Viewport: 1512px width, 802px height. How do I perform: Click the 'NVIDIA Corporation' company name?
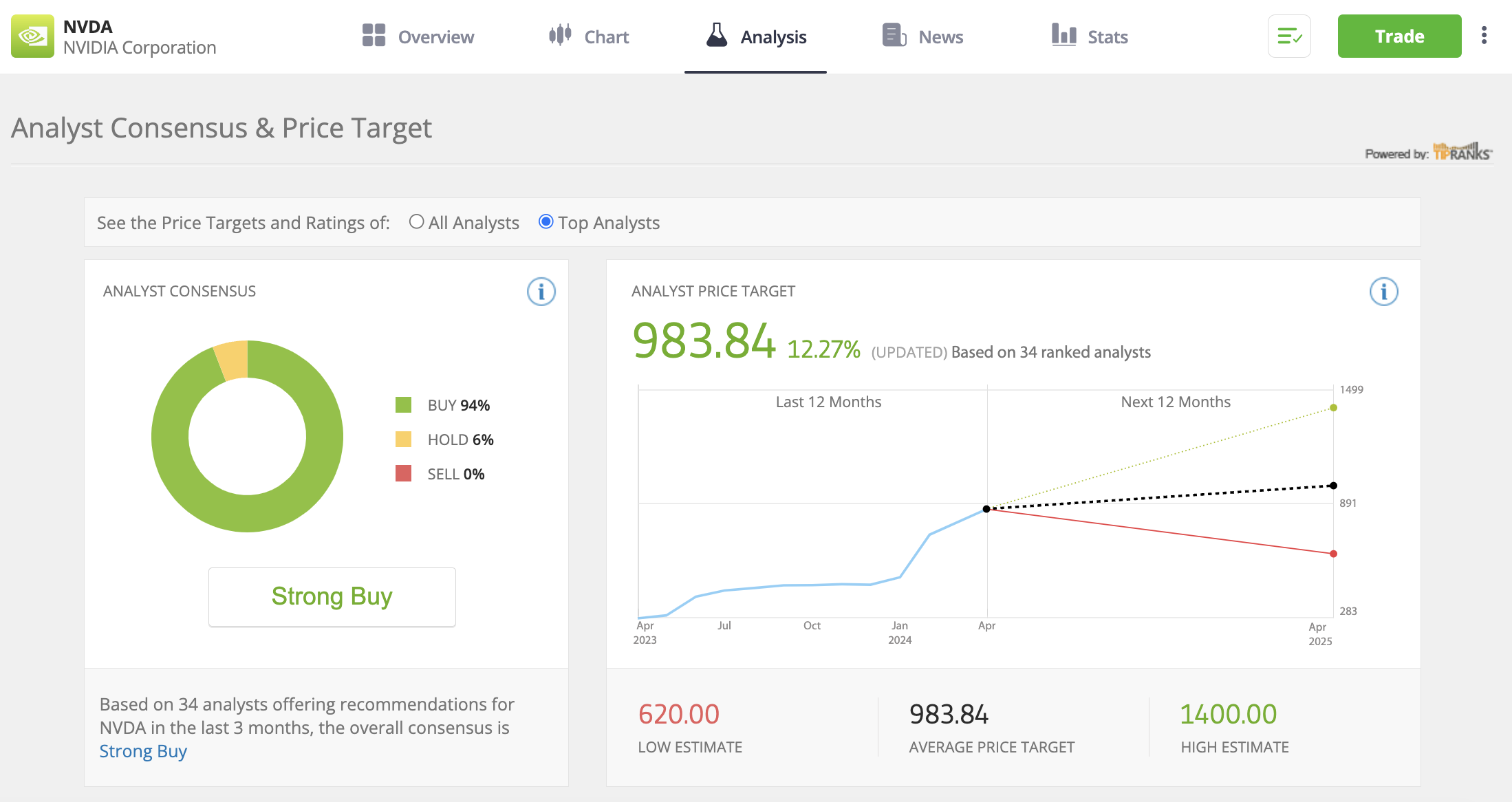pyautogui.click(x=140, y=47)
